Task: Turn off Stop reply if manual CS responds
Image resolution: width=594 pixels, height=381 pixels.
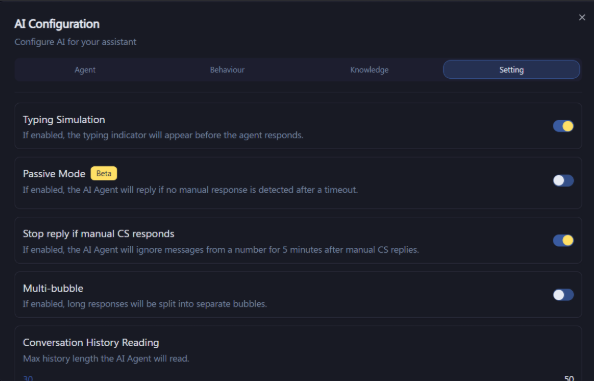Action: click(563, 240)
